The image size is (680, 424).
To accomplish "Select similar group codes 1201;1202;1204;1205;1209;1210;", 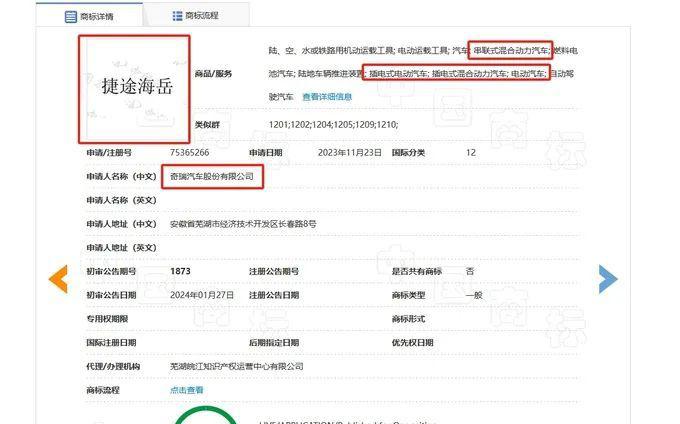I will [x=333, y=125].
